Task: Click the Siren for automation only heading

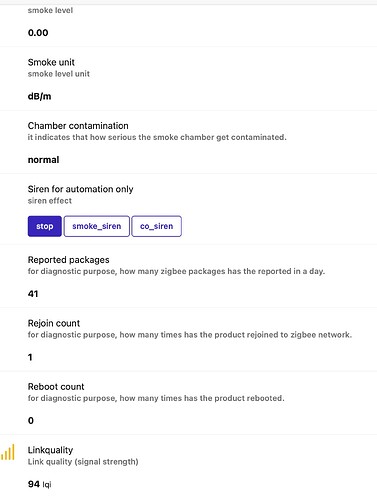Action: (81, 189)
